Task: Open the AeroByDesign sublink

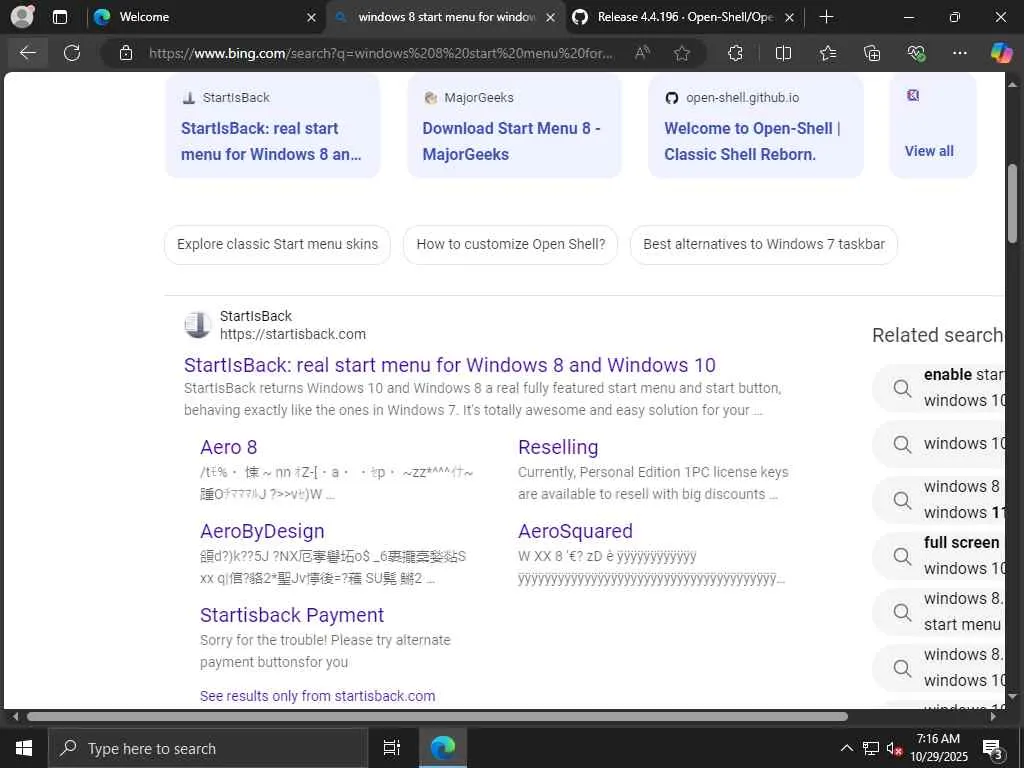Action: click(x=262, y=531)
